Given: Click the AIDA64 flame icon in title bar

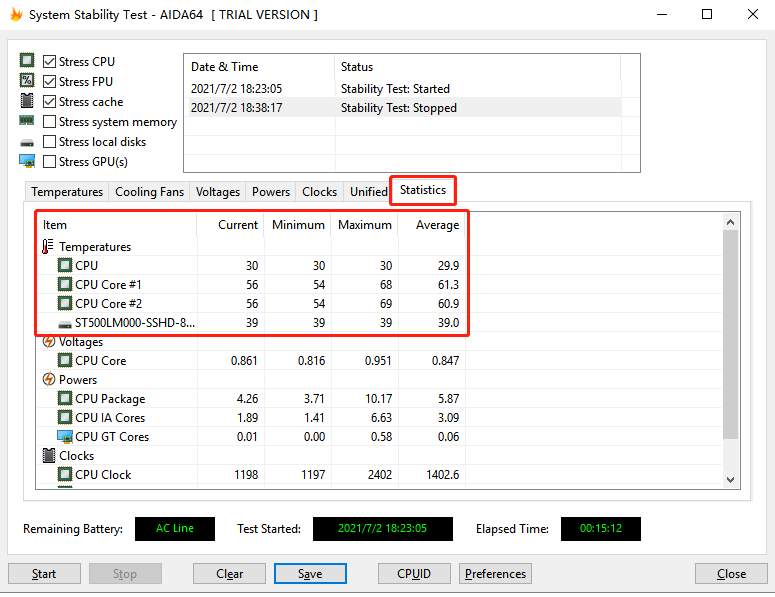Looking at the screenshot, I should (x=15, y=15).
